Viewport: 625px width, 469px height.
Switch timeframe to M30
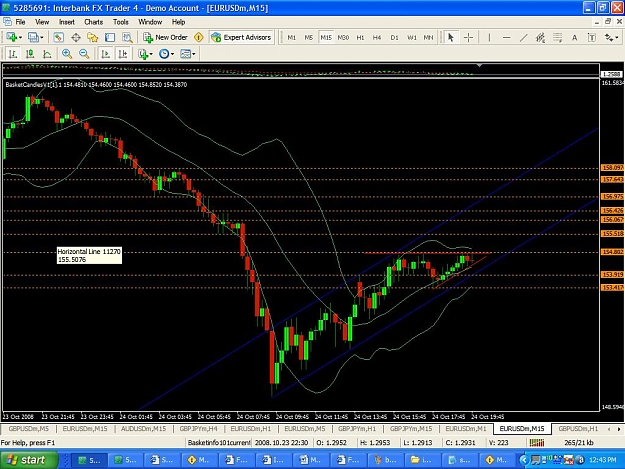tap(343, 37)
